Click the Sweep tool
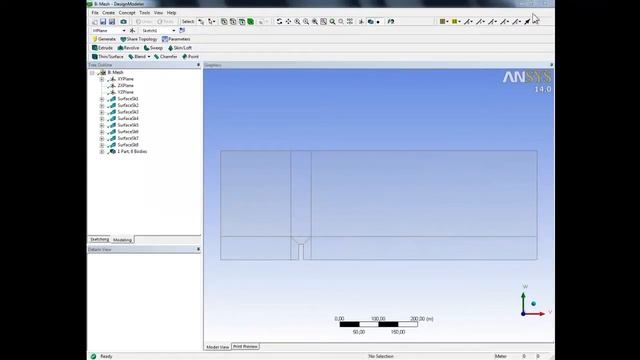 point(153,48)
